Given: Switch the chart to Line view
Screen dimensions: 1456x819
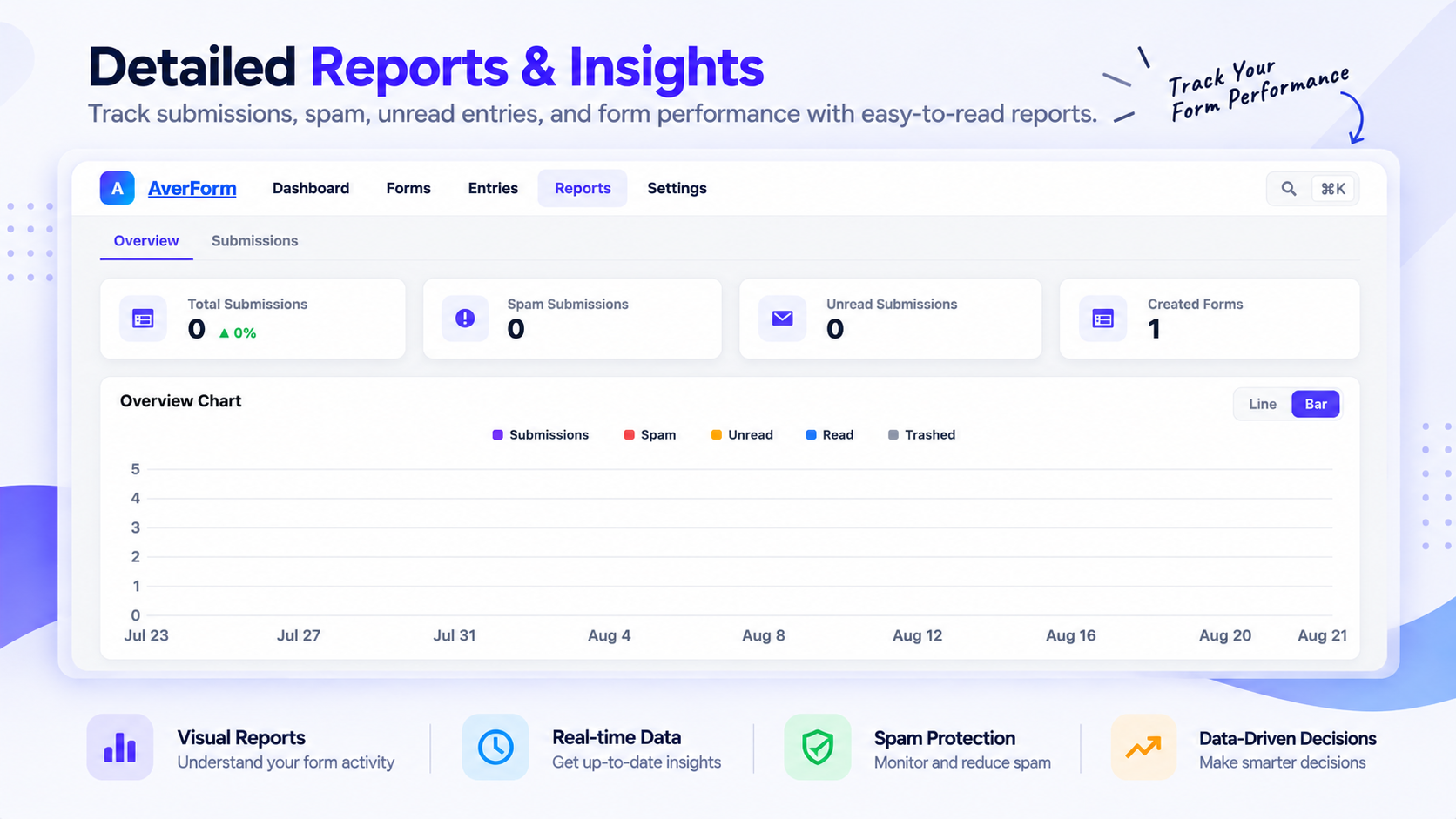Looking at the screenshot, I should [x=1263, y=404].
